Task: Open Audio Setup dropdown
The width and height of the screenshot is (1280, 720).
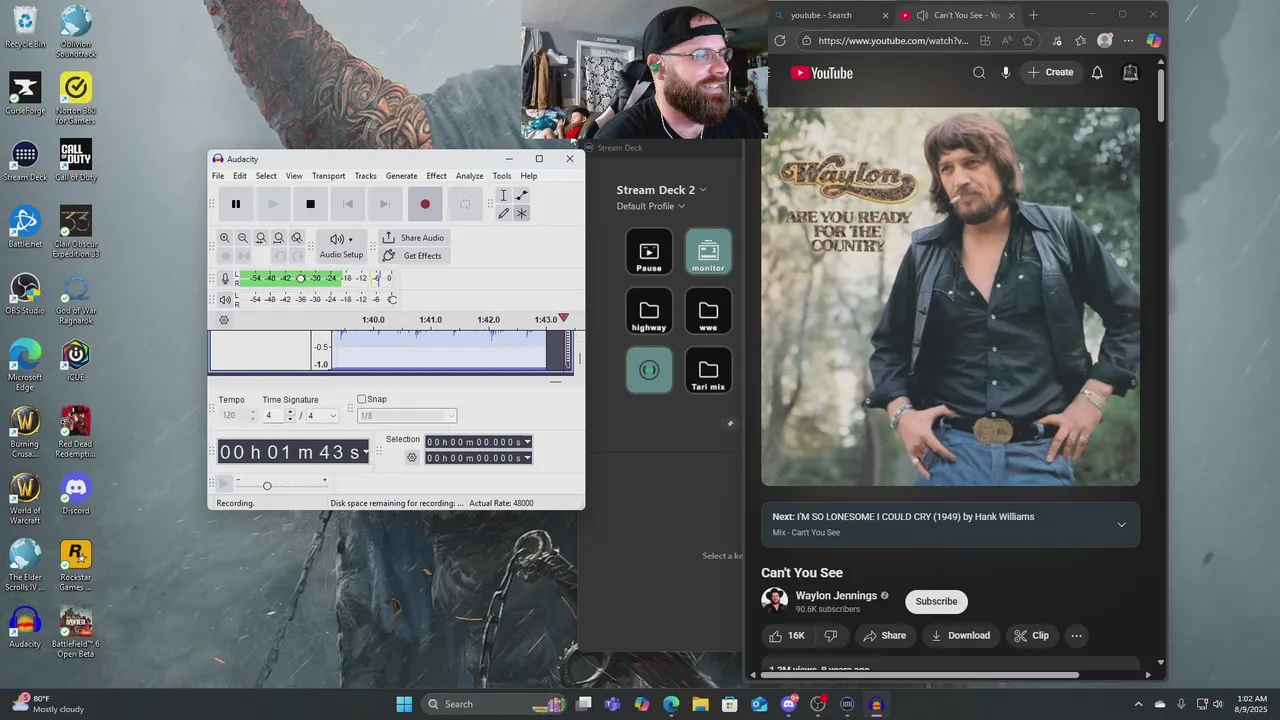Action: coord(341,246)
